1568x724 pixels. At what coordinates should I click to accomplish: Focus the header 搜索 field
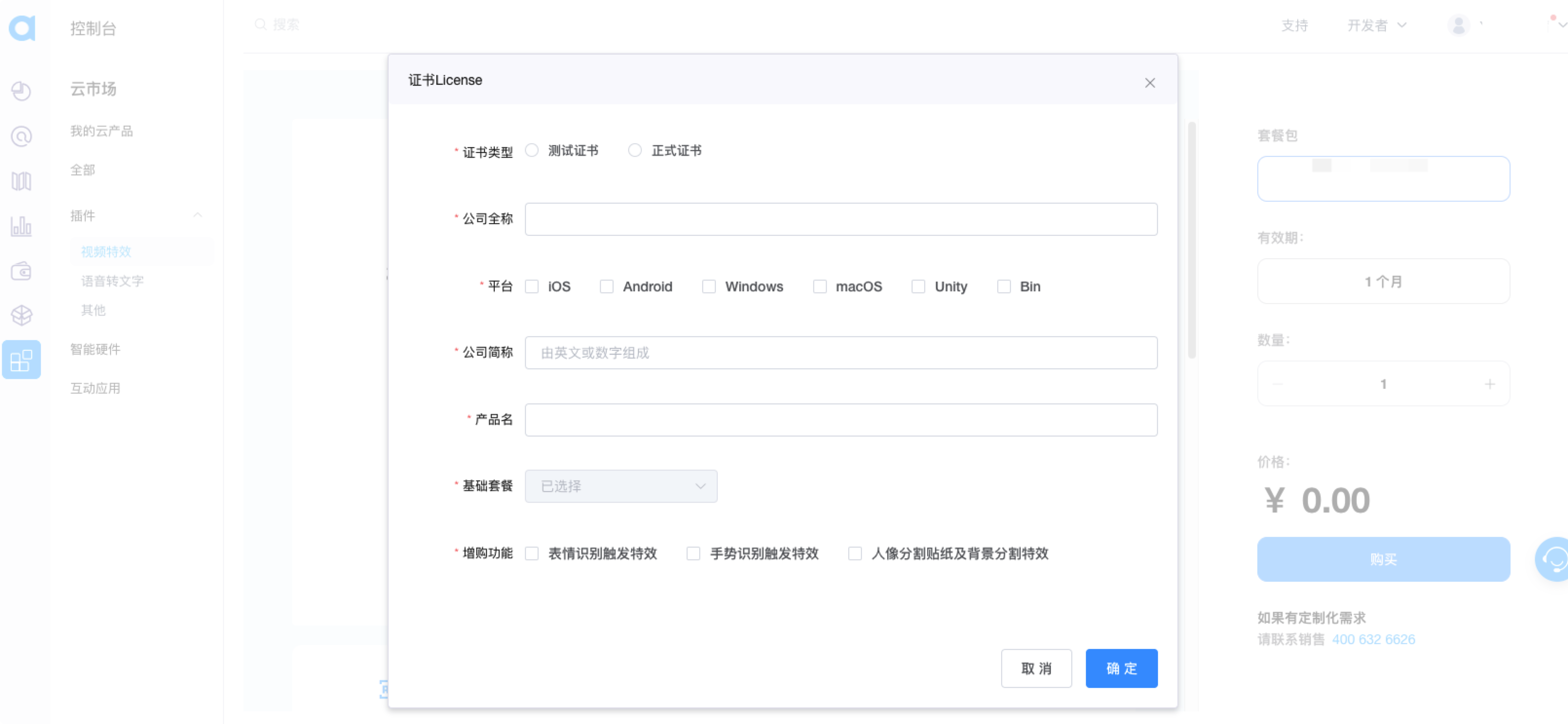286,24
